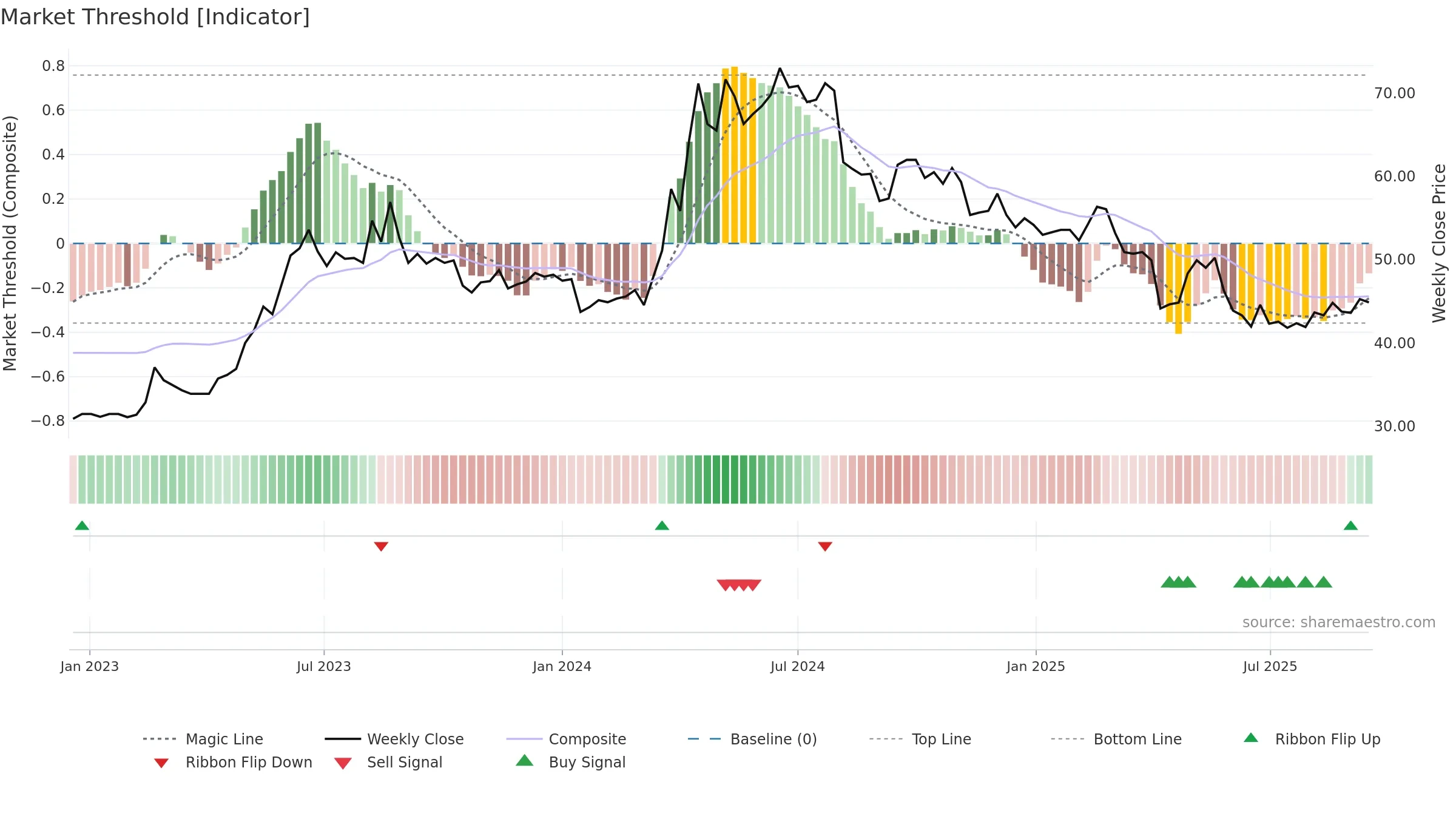
Task: Click the Weekly Close Price axis title
Action: (x=1440, y=243)
